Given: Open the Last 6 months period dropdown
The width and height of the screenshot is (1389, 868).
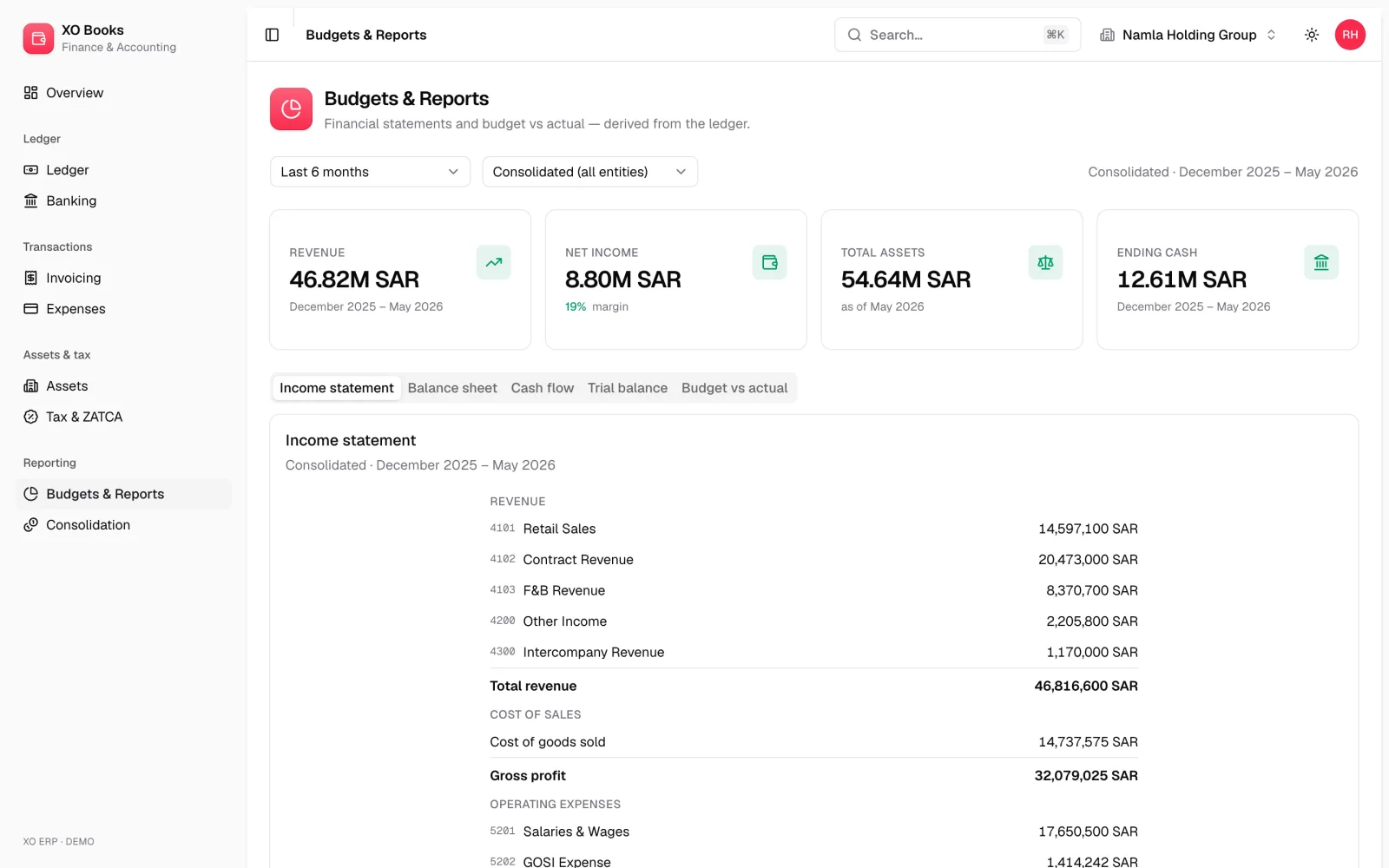Looking at the screenshot, I should pos(370,172).
